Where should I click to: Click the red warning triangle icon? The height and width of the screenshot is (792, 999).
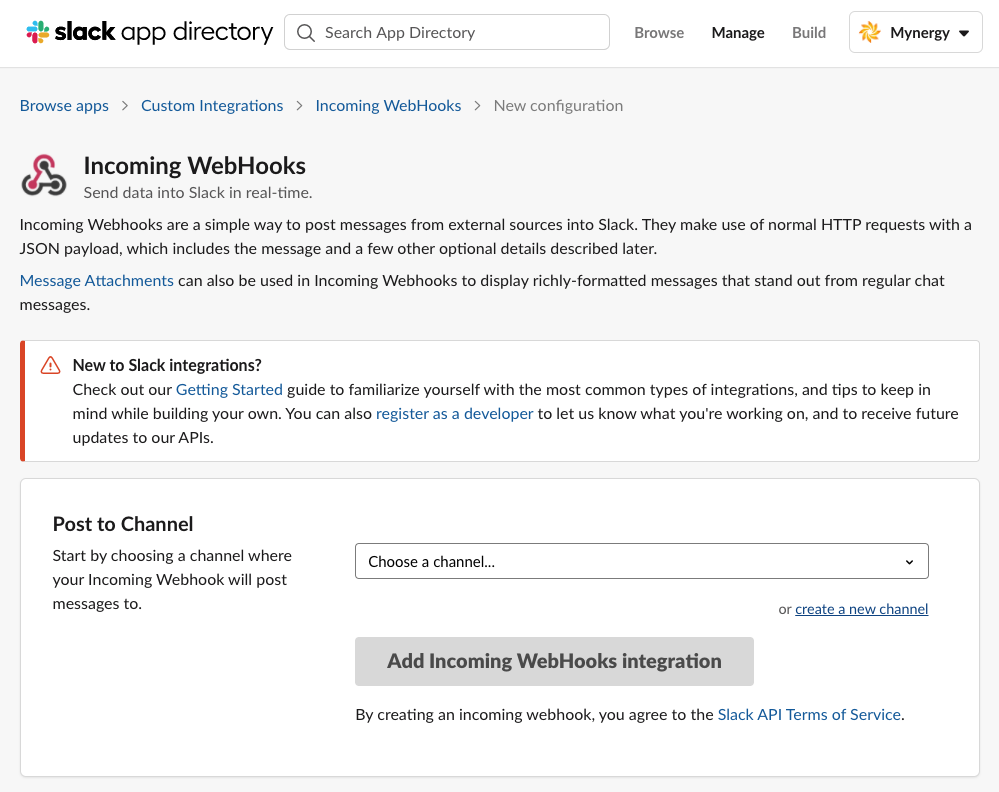coord(50,366)
